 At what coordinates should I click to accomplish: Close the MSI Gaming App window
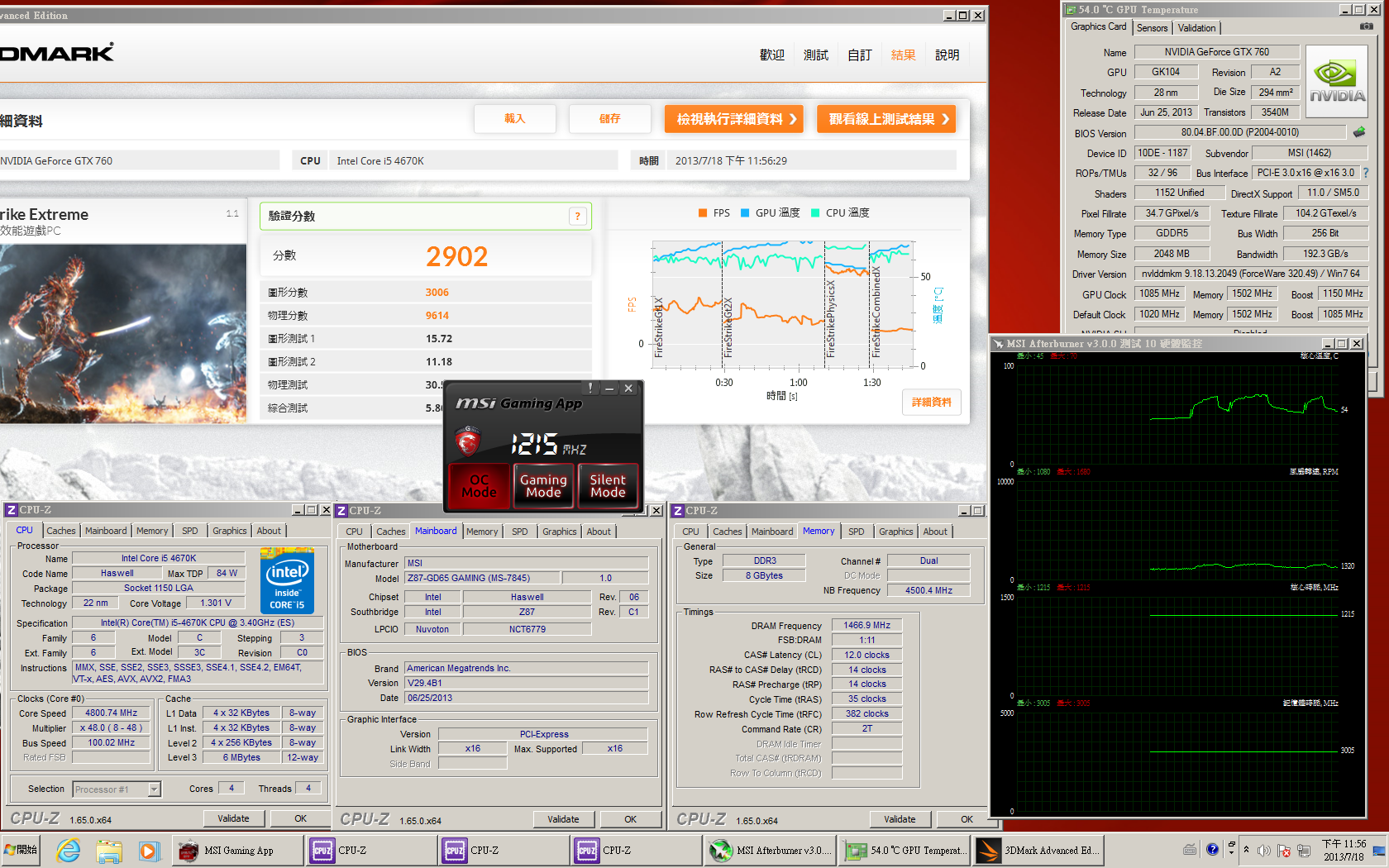628,389
